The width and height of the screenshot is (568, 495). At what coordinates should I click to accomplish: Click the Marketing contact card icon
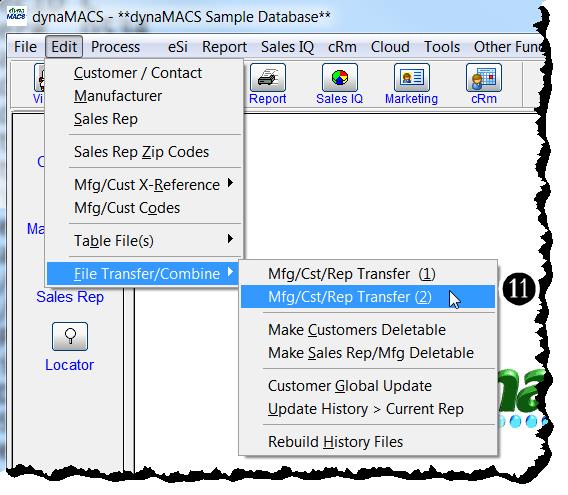(412, 78)
